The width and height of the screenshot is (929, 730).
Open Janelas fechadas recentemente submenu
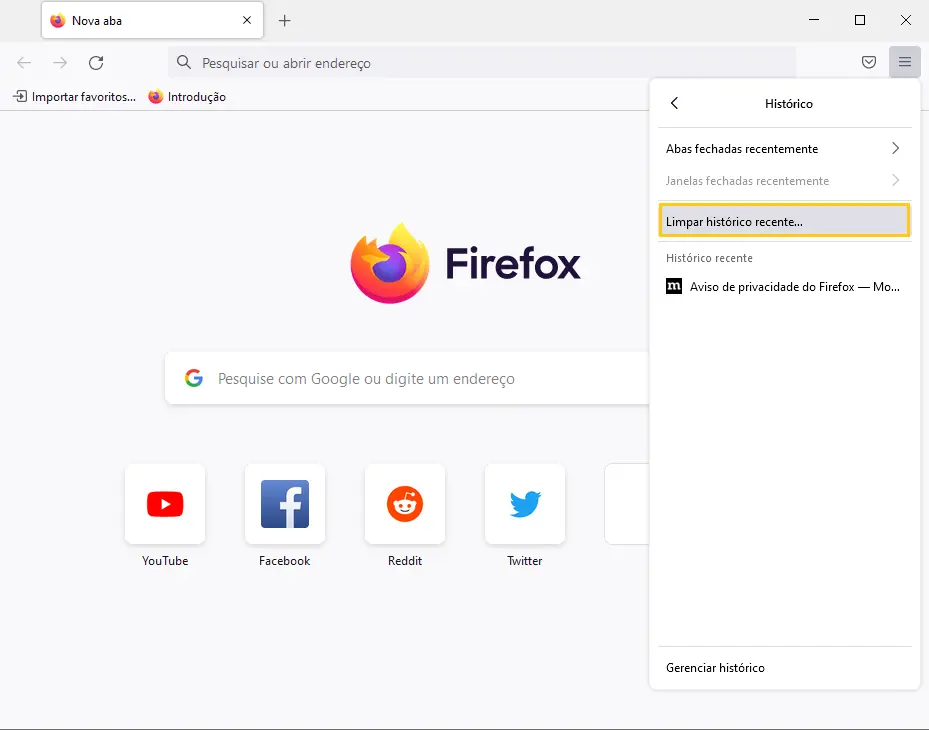coord(784,181)
